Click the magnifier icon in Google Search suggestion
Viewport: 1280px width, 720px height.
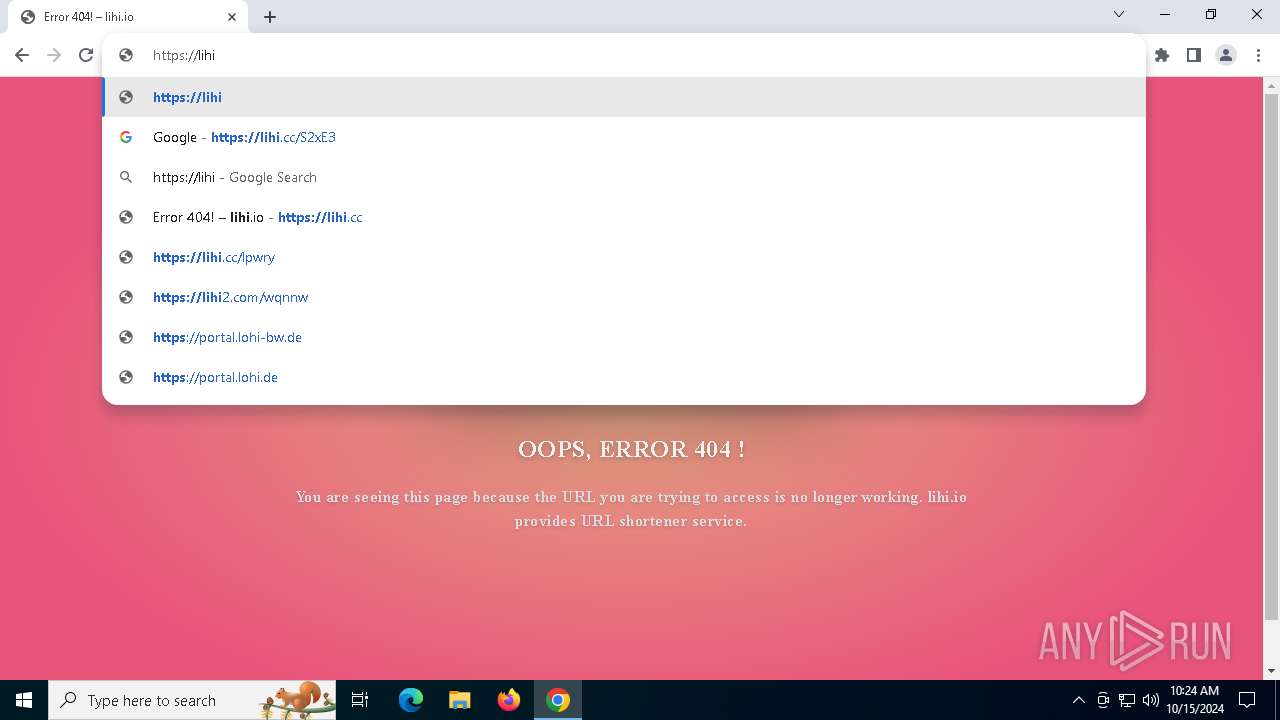(x=126, y=177)
